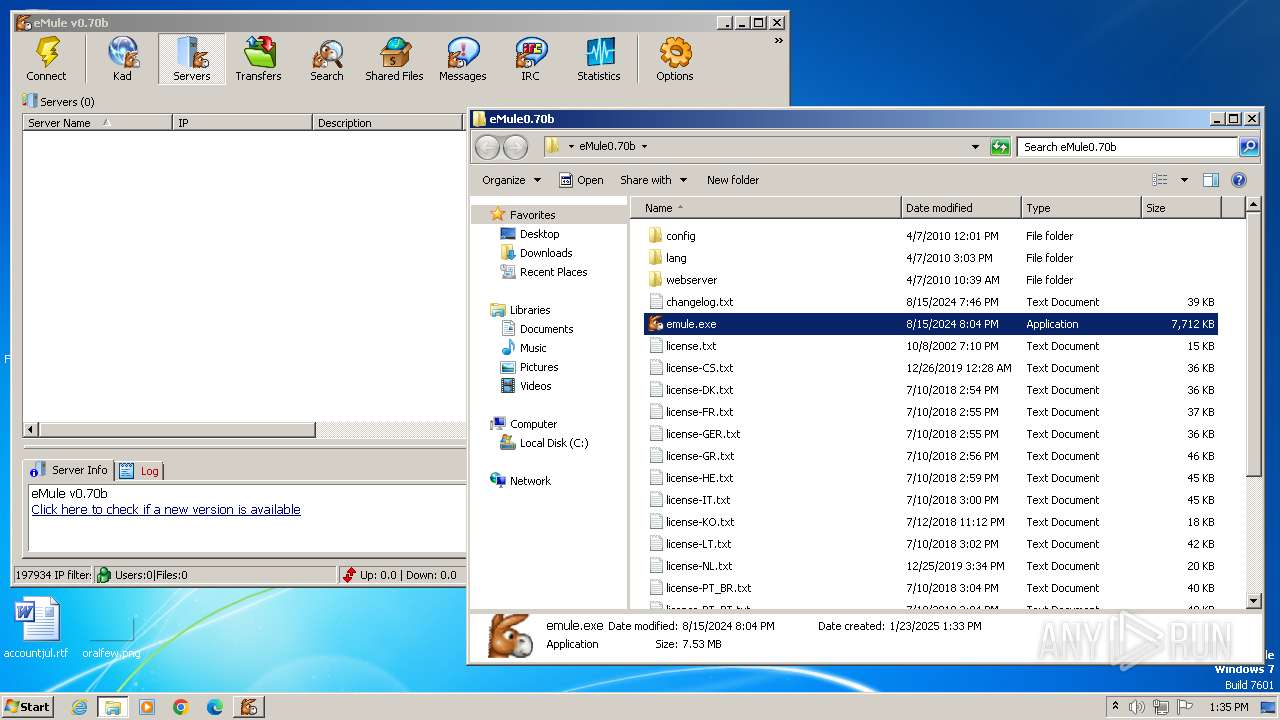The width and height of the screenshot is (1280, 720).
Task: Open the Pictures library
Action: 539,367
